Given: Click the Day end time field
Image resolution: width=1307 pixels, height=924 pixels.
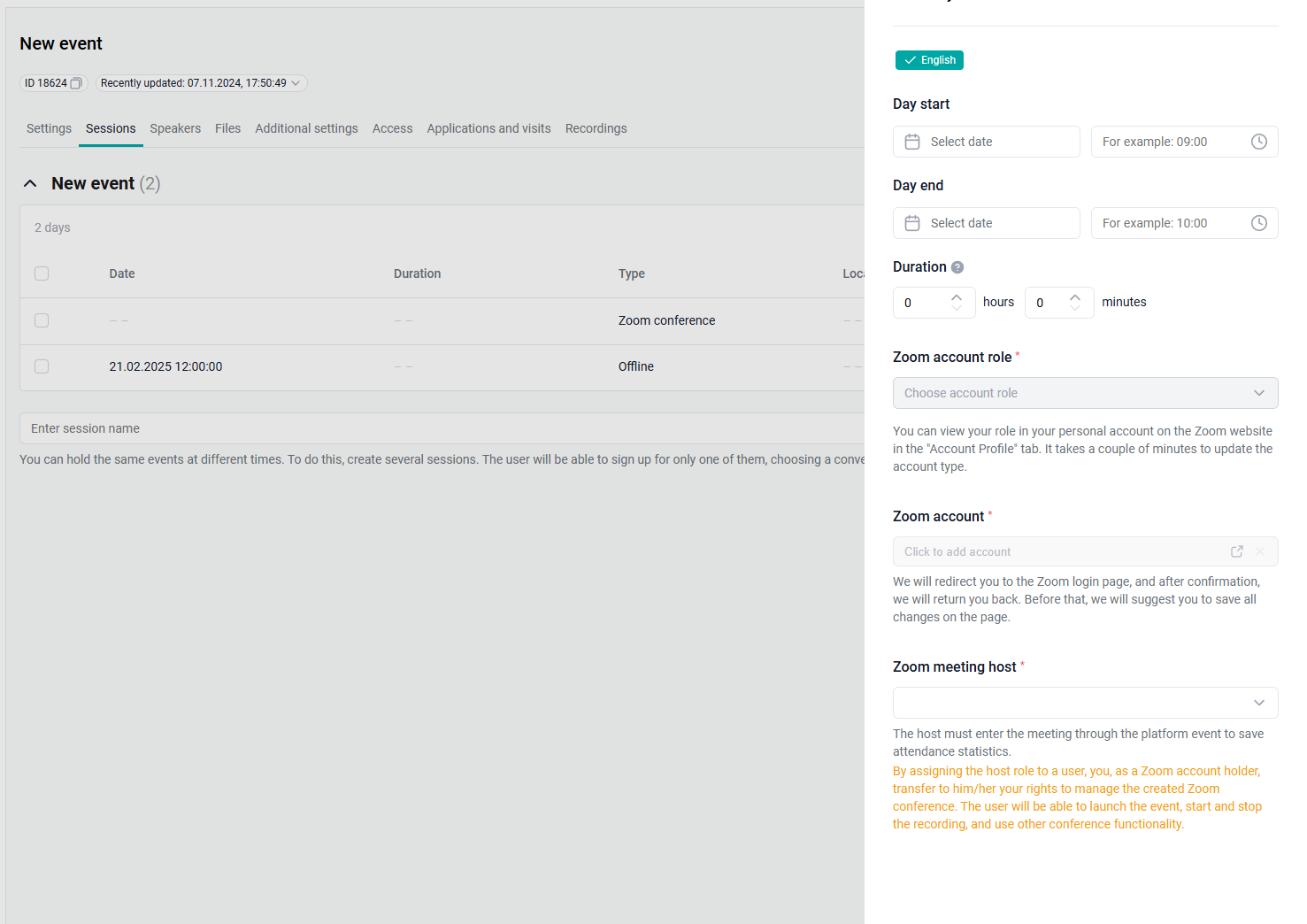Looking at the screenshot, I should point(1184,223).
